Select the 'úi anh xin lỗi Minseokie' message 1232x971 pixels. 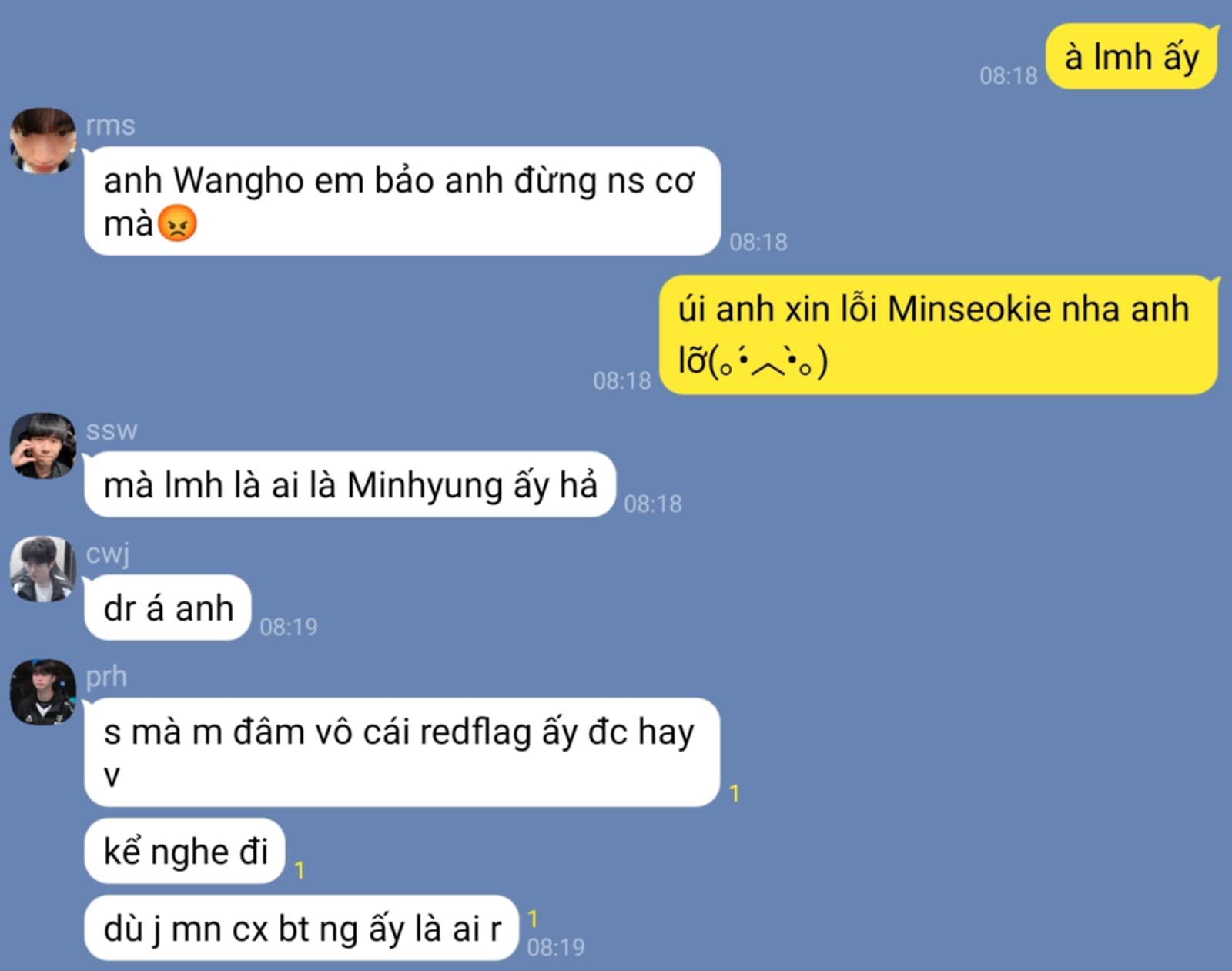939,334
